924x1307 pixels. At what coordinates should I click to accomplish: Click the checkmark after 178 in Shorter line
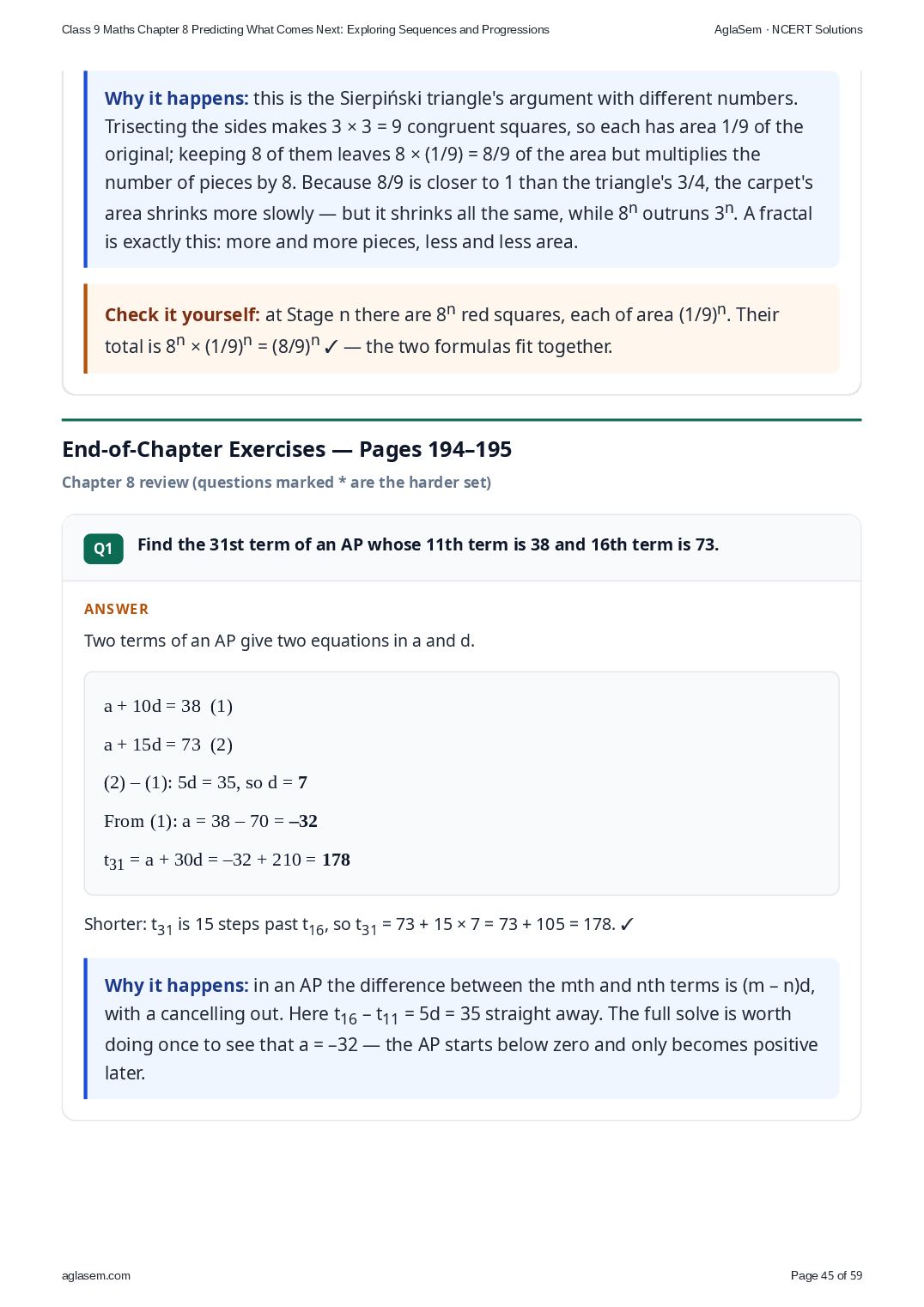coord(627,925)
